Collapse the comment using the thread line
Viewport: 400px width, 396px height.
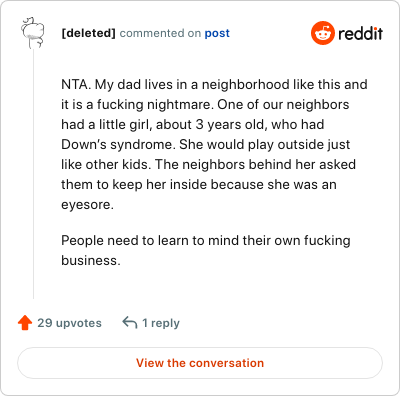[33, 173]
